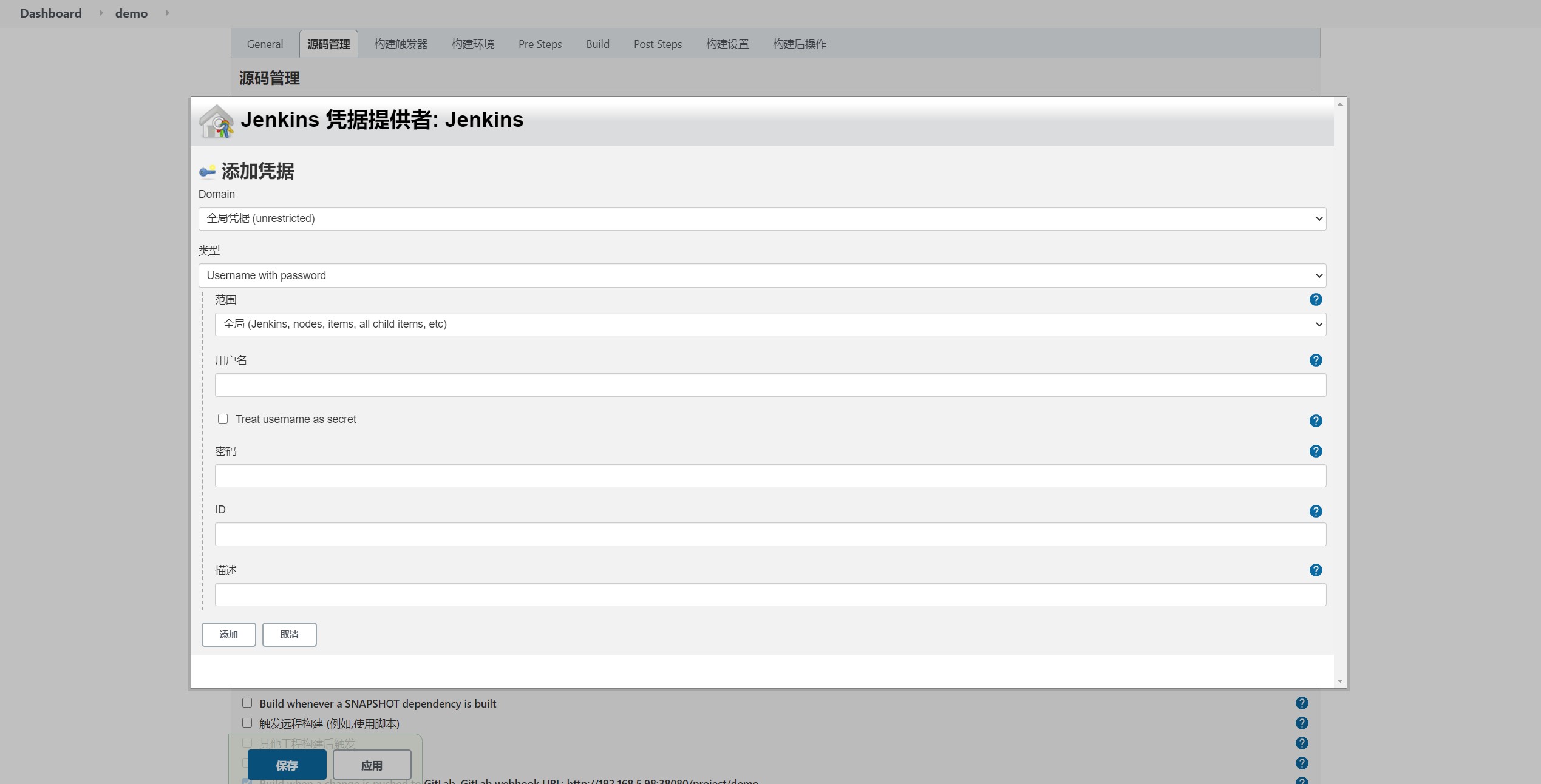Focus the 密码 input field

tap(770, 476)
